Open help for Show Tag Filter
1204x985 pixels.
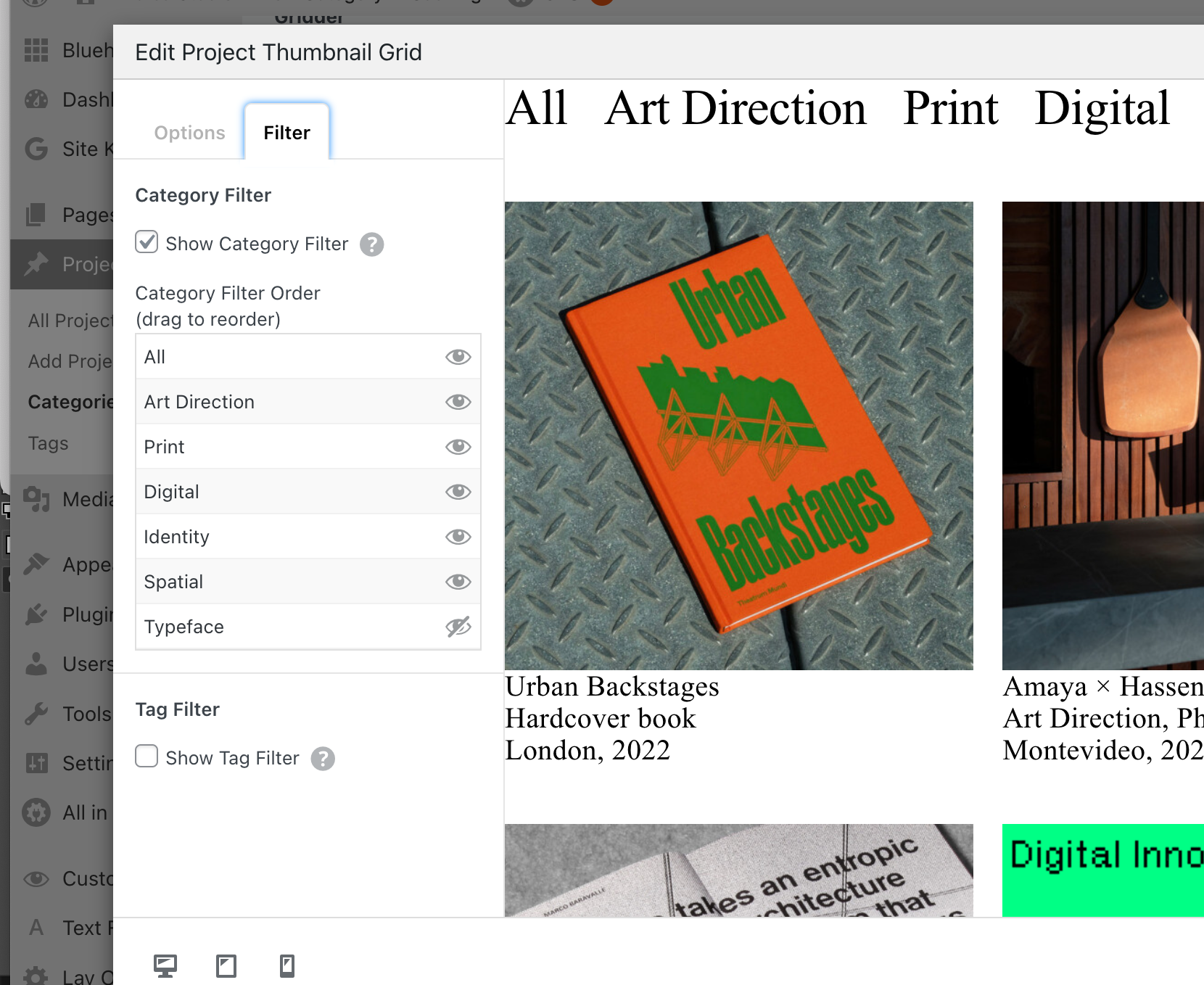pos(323,759)
